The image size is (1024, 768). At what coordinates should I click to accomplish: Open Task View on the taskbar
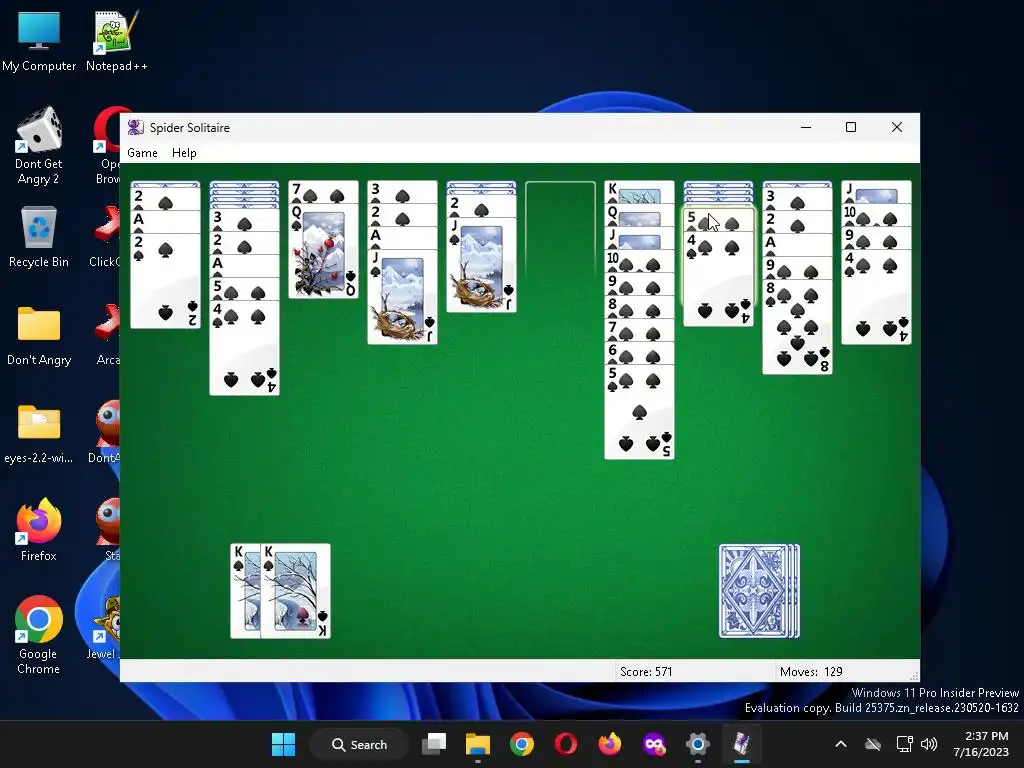434,744
